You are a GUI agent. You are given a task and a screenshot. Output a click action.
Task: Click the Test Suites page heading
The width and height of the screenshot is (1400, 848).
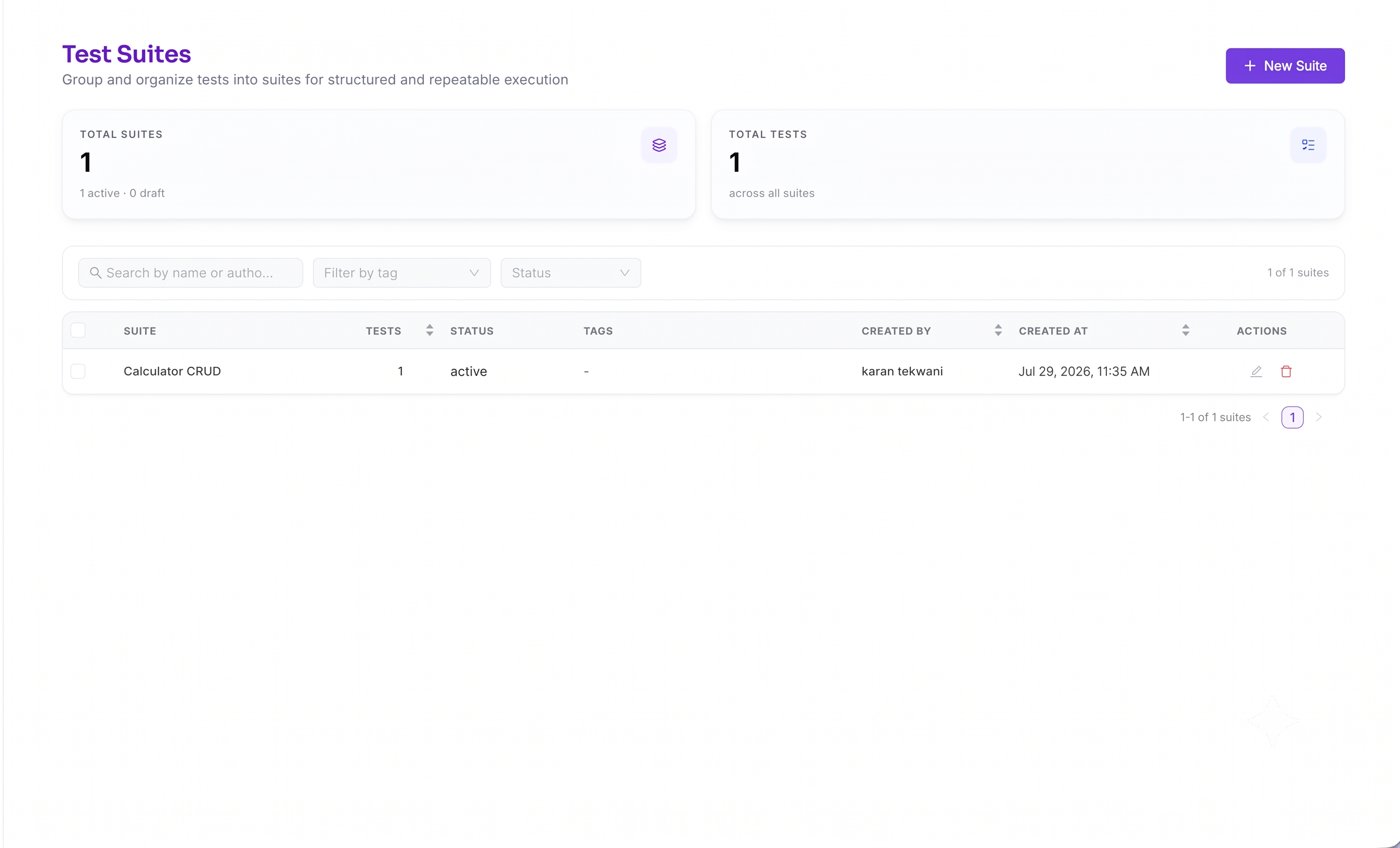point(127,54)
